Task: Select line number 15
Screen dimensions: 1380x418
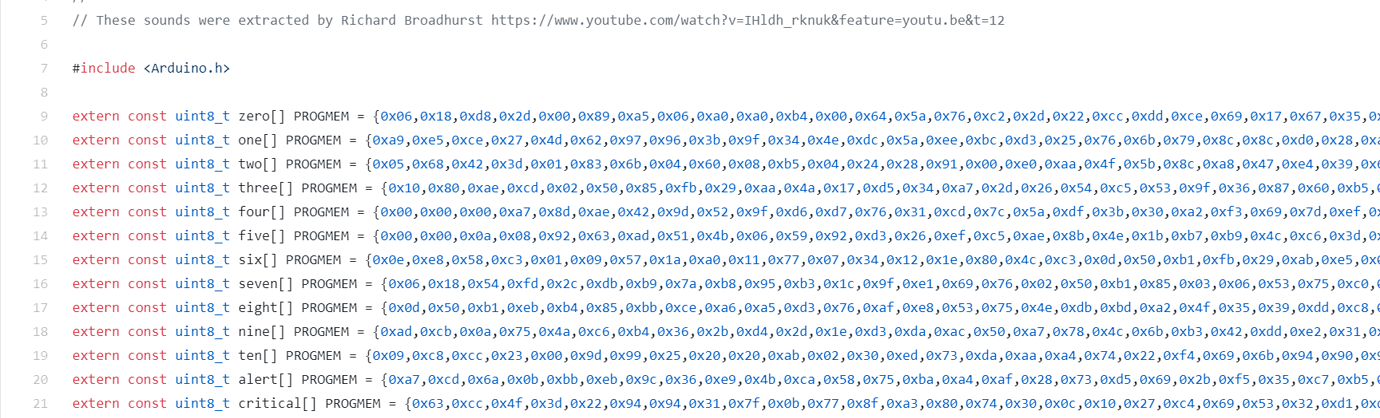Action: pos(41,260)
